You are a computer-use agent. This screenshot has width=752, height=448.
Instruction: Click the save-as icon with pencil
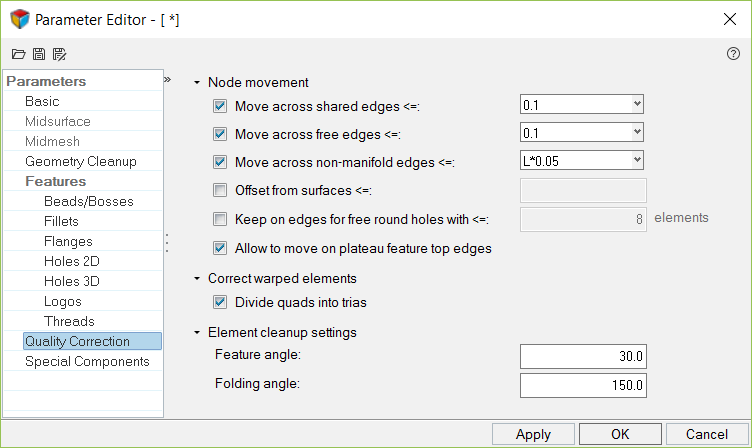tap(59, 54)
